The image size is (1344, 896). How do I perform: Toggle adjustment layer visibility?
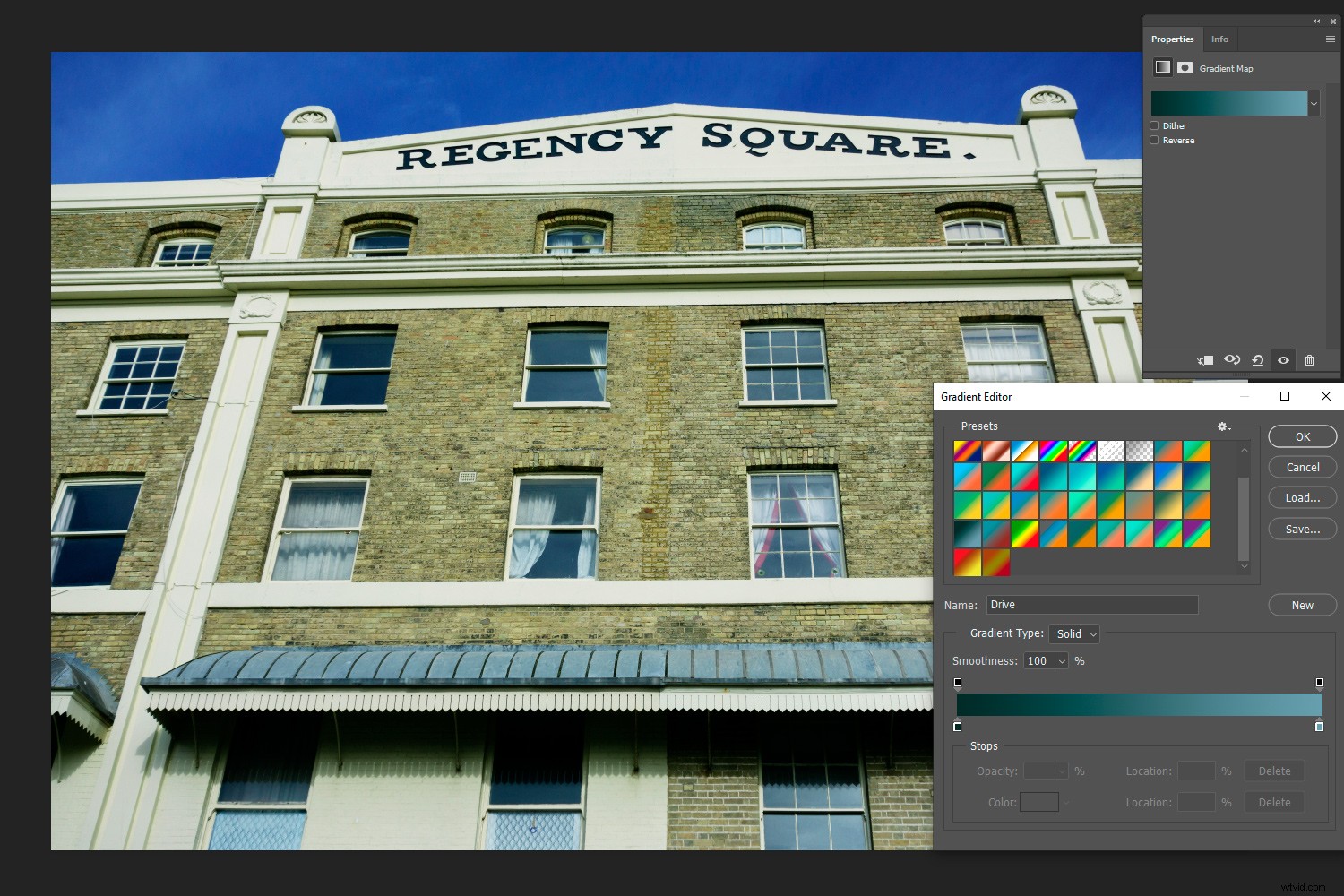pyautogui.click(x=1283, y=360)
